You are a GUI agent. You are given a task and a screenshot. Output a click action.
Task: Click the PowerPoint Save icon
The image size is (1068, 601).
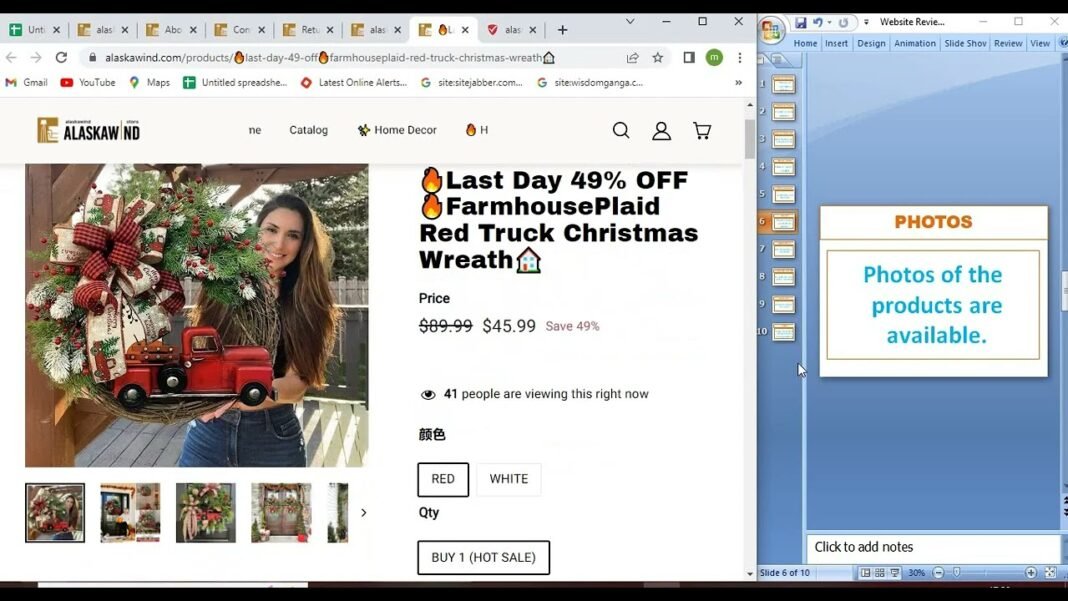coord(801,22)
